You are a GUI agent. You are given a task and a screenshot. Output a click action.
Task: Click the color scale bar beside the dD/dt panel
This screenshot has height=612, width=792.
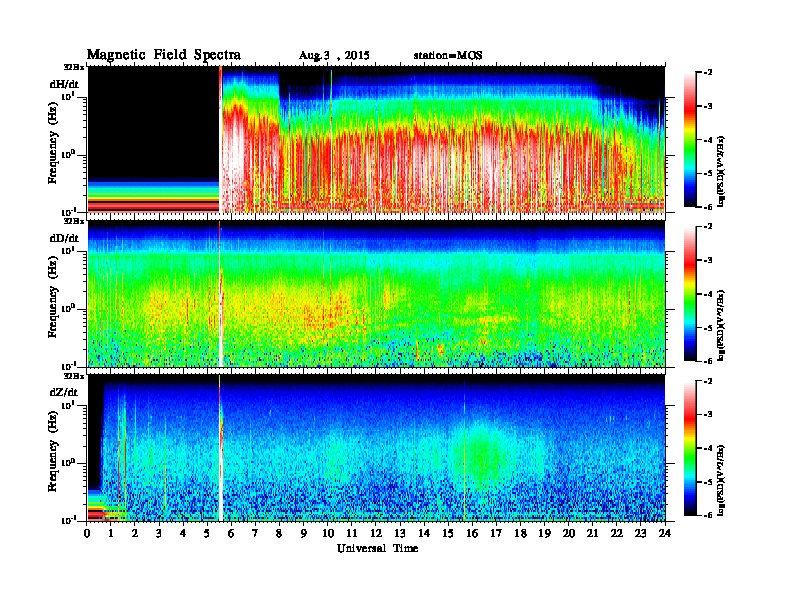690,293
